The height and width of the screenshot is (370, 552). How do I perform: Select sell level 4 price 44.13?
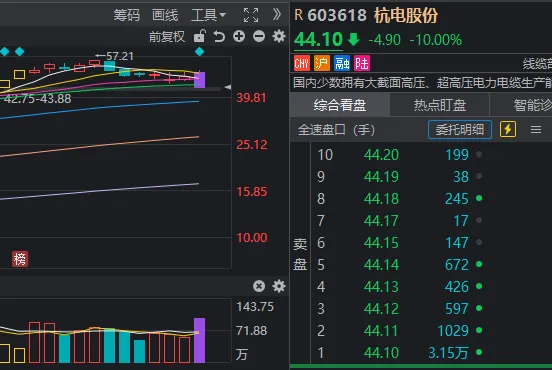tap(381, 287)
